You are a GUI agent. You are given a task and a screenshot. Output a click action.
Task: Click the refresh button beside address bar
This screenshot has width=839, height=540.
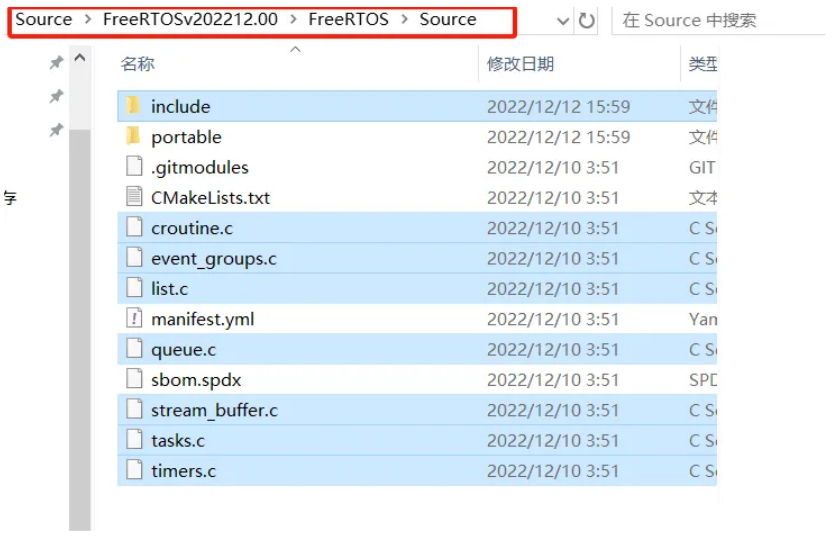587,21
